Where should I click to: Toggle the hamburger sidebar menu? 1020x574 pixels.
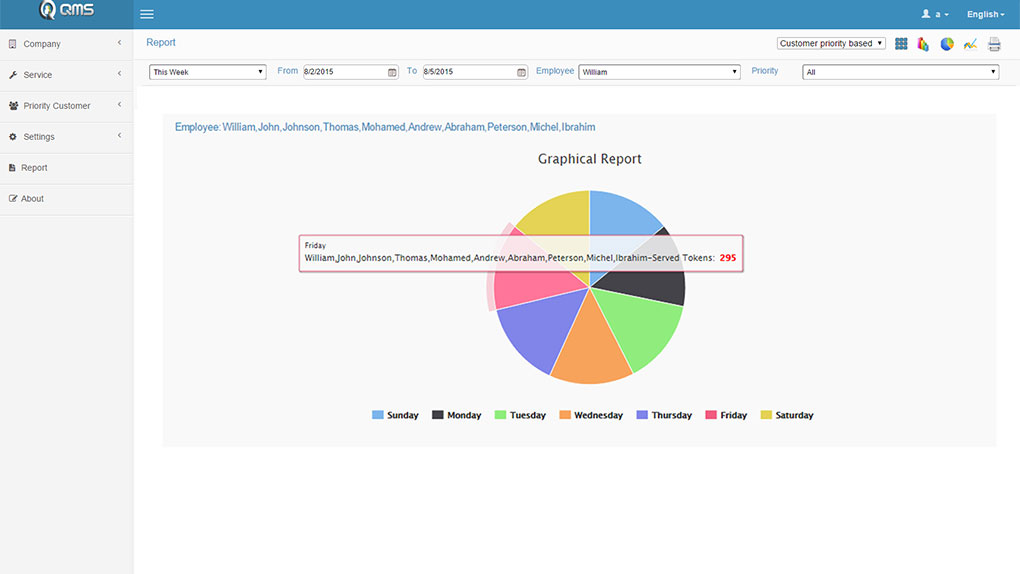click(x=147, y=14)
